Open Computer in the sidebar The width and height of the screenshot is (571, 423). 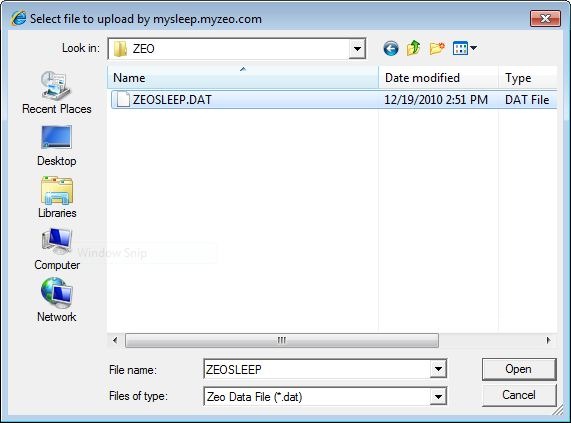coord(57,250)
